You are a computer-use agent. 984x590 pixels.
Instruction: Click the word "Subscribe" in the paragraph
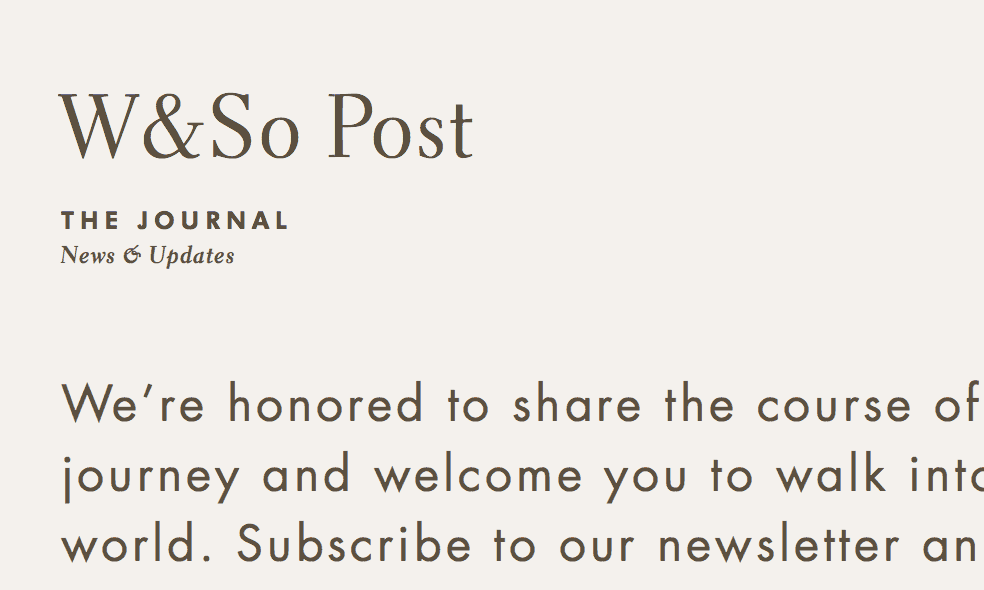(354, 545)
